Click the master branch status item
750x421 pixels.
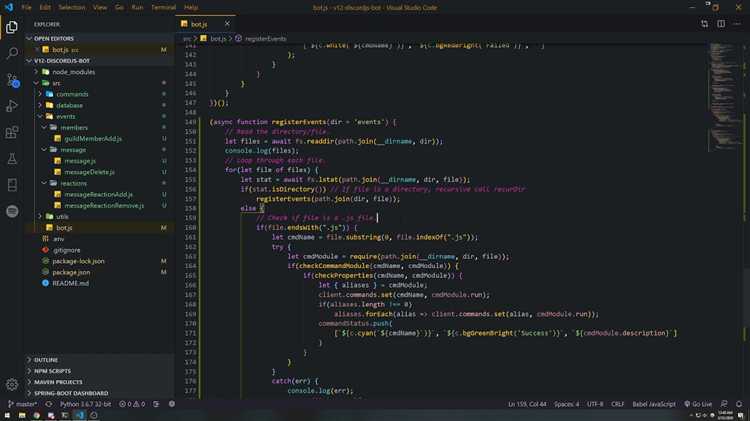click(22, 404)
